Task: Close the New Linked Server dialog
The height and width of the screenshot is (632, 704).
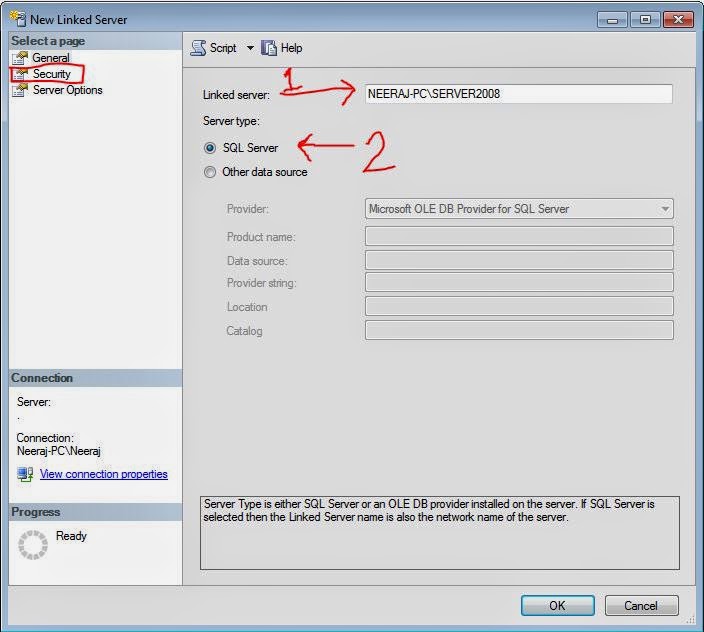Action: [x=678, y=20]
